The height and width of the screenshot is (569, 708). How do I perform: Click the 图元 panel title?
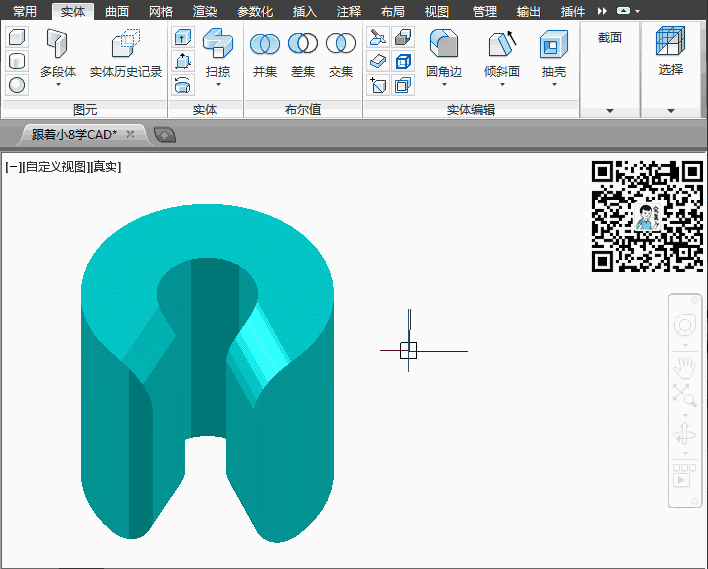[85, 110]
